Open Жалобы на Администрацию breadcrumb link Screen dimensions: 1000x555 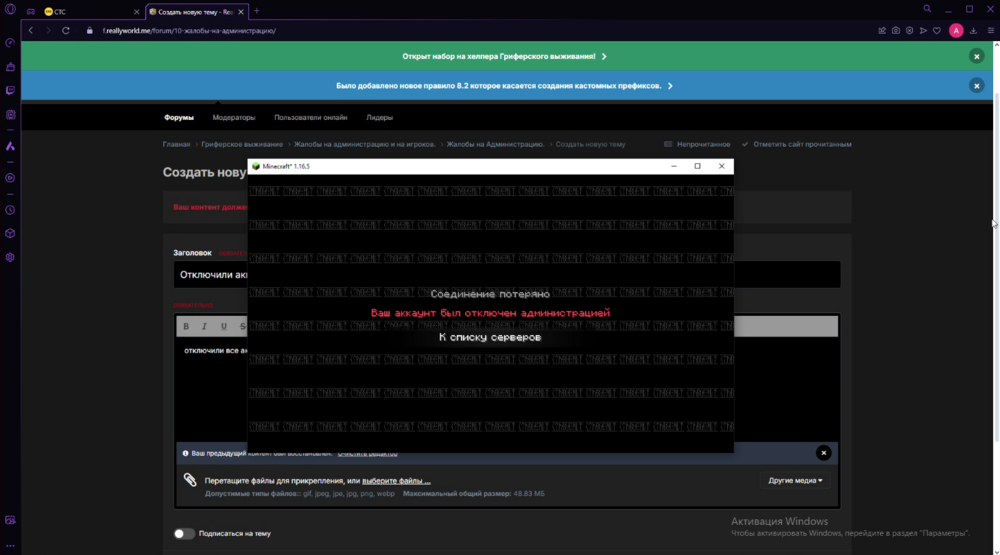(x=495, y=144)
